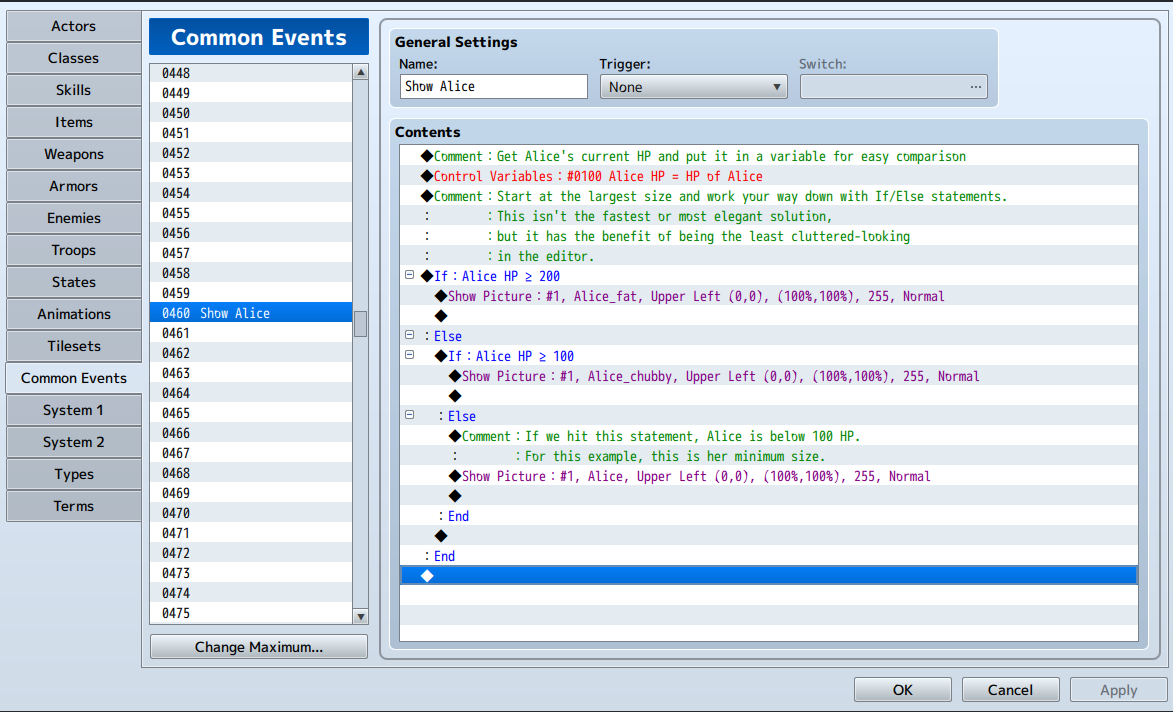1173x712 pixels.
Task: Open the Animations tab
Action: [x=73, y=314]
